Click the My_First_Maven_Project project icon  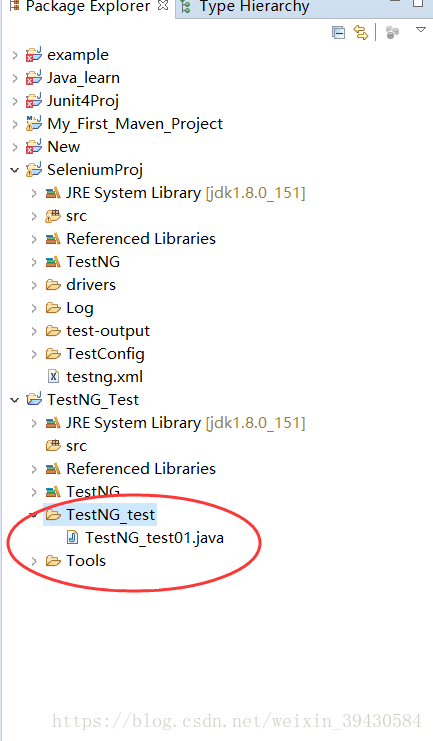34,124
